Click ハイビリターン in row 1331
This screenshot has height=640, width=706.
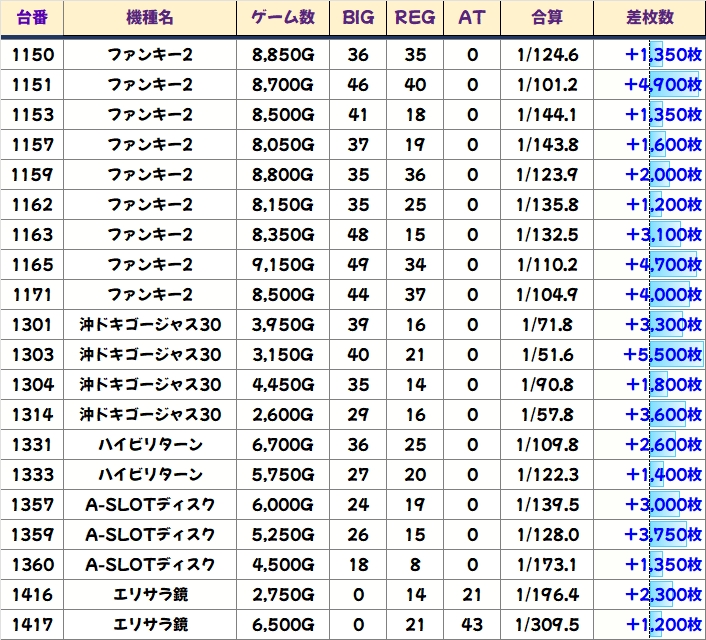click(x=150, y=445)
